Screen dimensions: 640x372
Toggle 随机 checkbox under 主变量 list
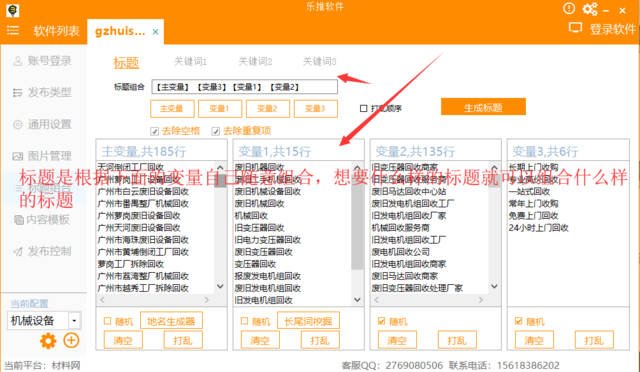[x=107, y=321]
